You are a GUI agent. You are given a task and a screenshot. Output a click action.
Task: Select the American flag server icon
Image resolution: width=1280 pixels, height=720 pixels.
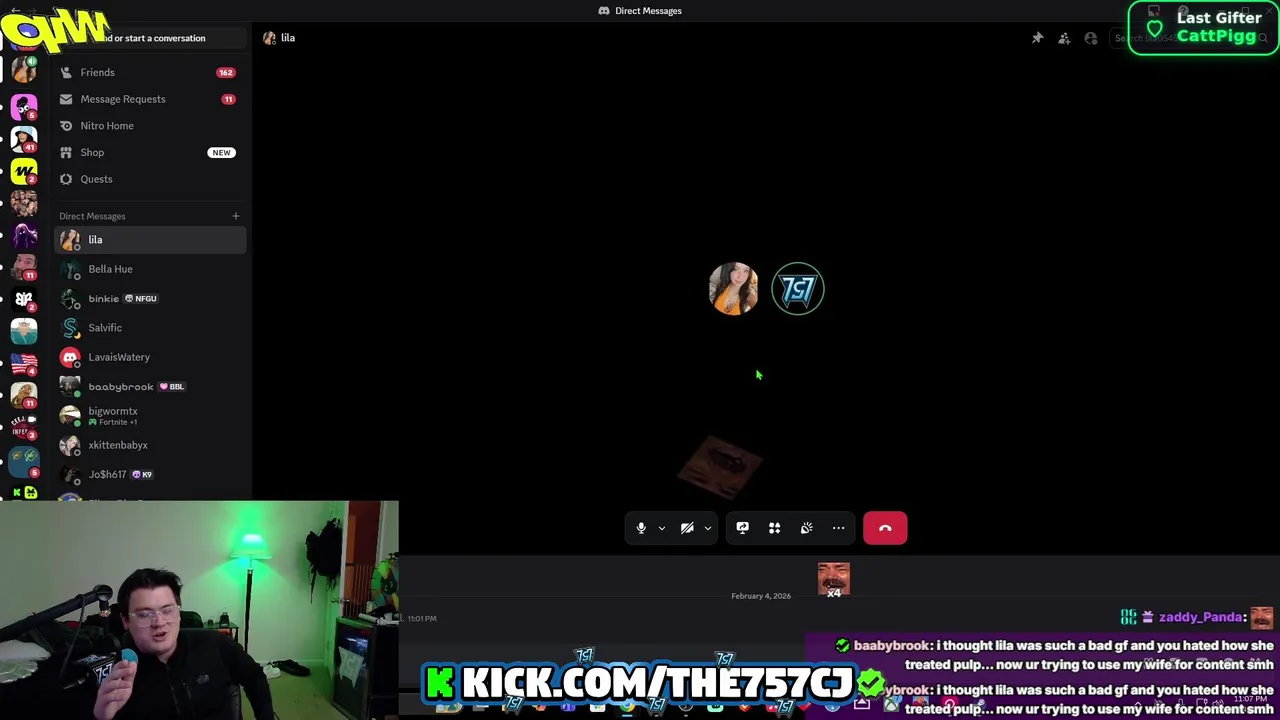click(24, 364)
